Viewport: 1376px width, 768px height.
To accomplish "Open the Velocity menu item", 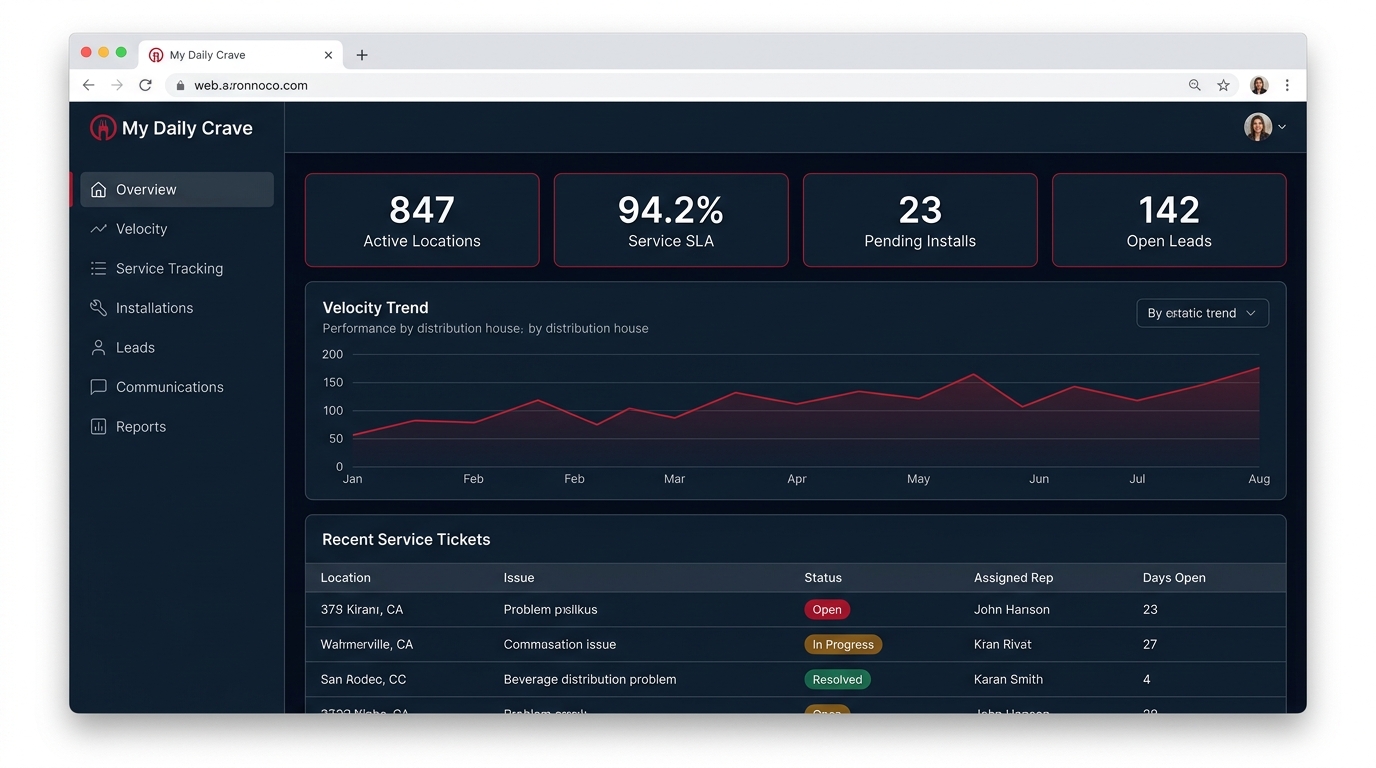I will [x=177, y=229].
